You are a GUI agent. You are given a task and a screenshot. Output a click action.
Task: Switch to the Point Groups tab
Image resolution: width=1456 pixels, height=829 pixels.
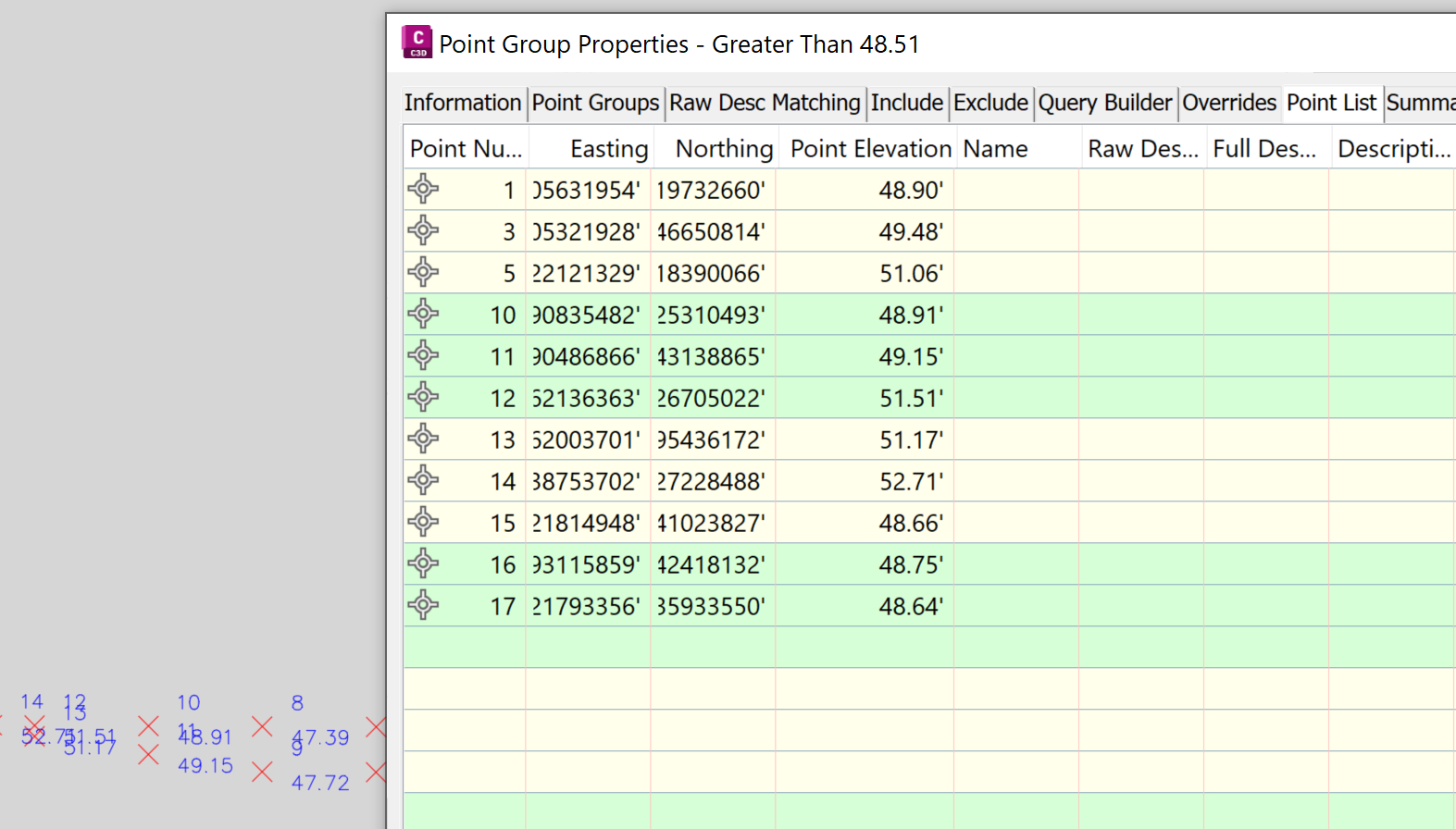[x=595, y=103]
